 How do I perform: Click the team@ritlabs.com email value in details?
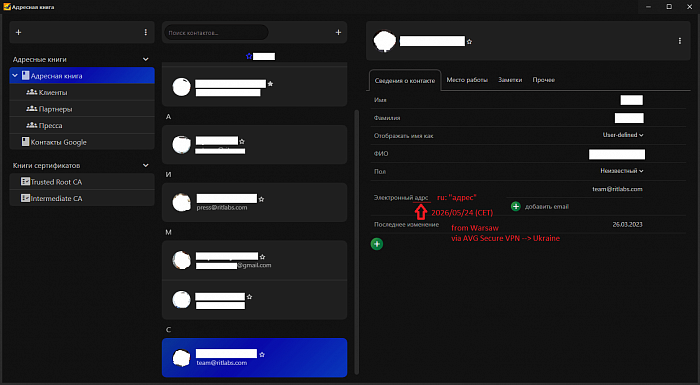pos(617,189)
